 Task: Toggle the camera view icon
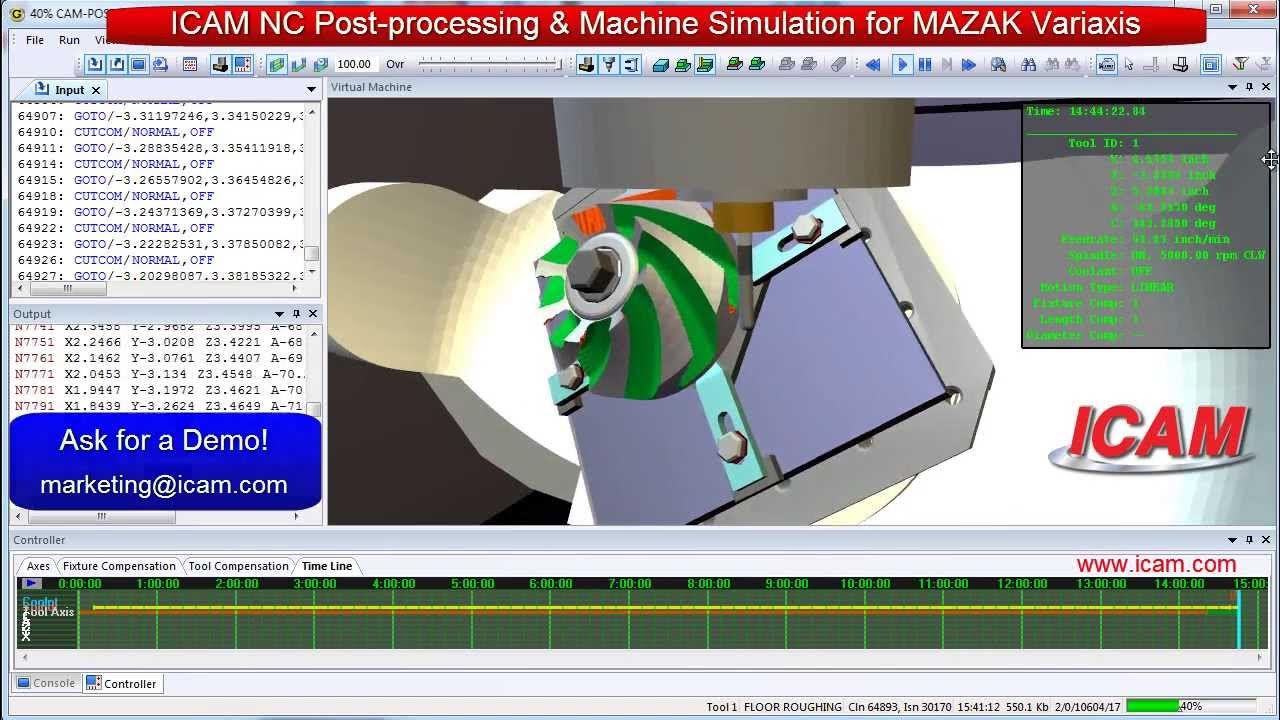point(1107,65)
